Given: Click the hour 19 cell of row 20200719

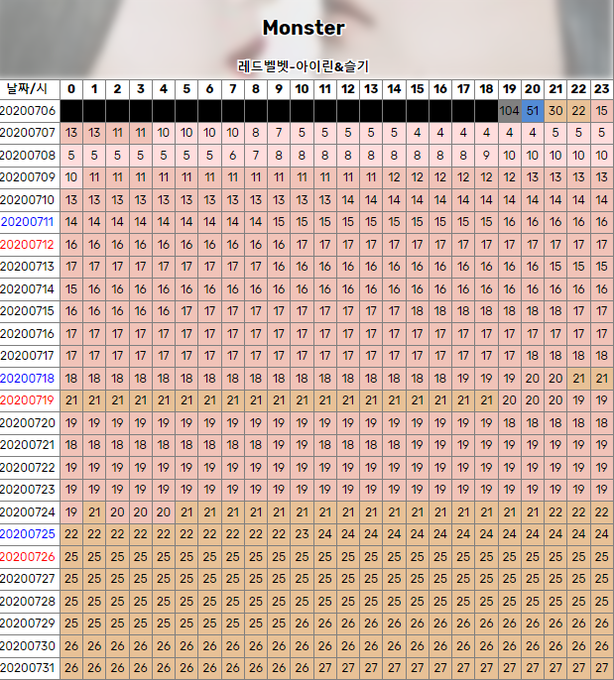Looking at the screenshot, I should point(509,400).
